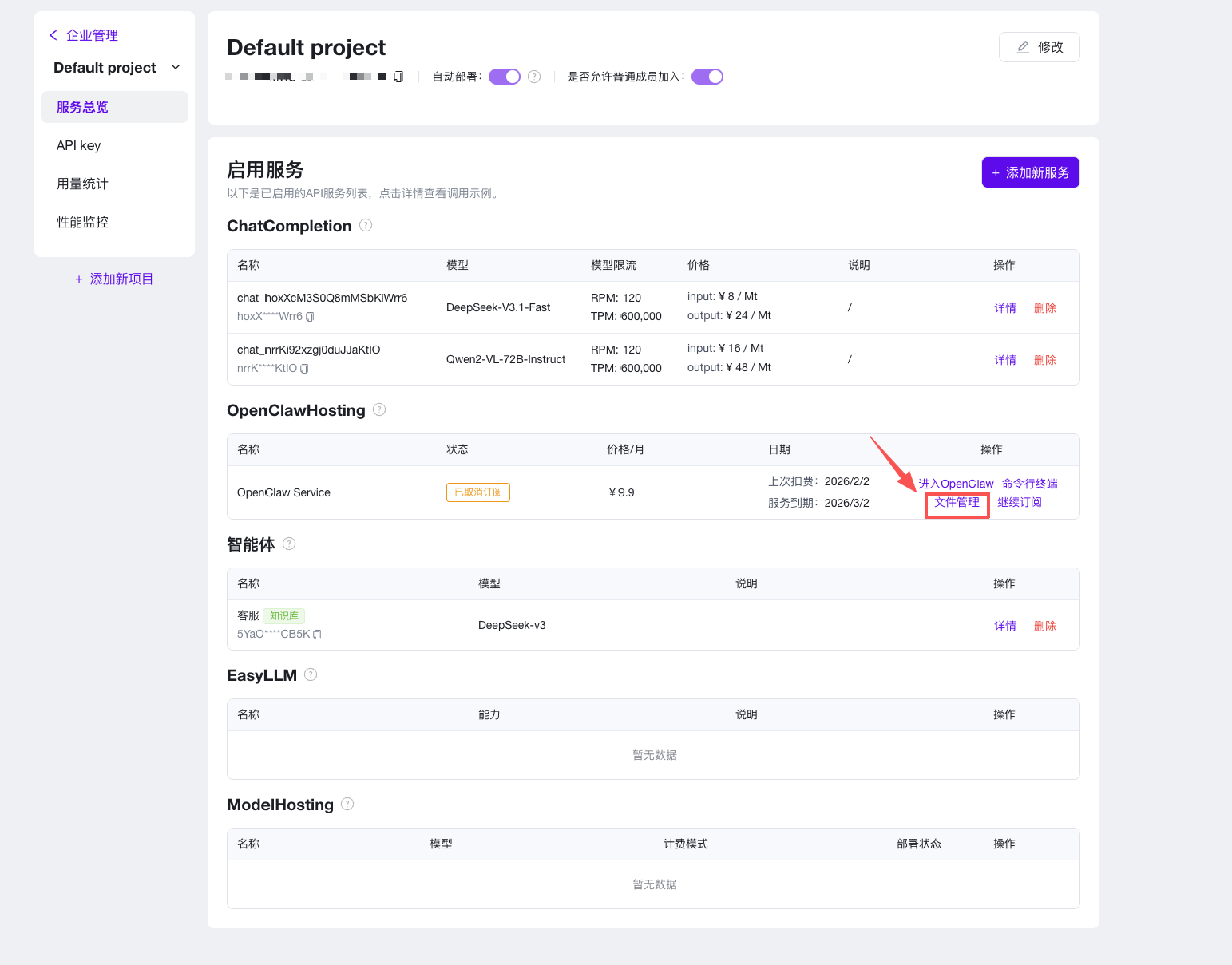Copy the 5YaO****CB5K agent key
Screen dimensions: 1232x965
point(317,635)
